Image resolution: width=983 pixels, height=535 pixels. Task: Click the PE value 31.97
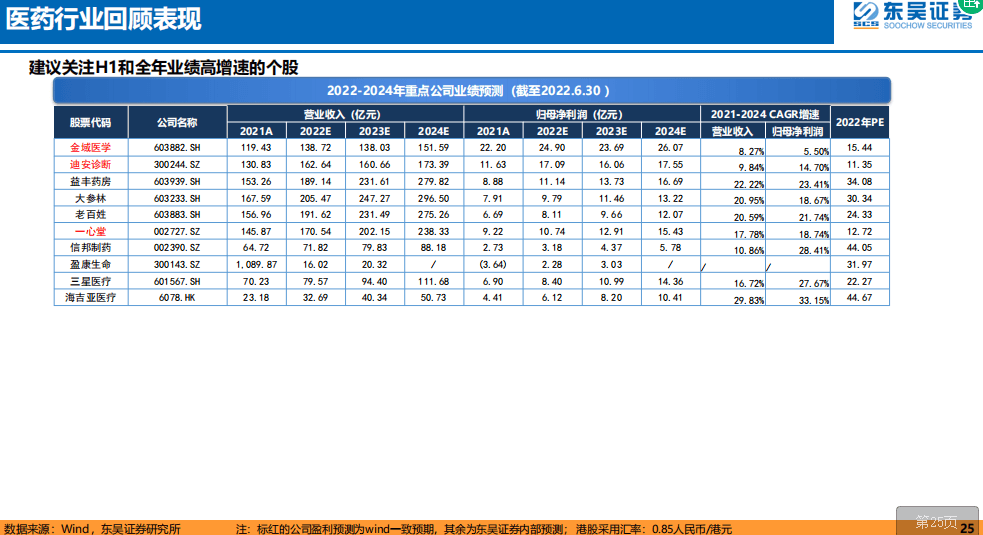click(859, 265)
